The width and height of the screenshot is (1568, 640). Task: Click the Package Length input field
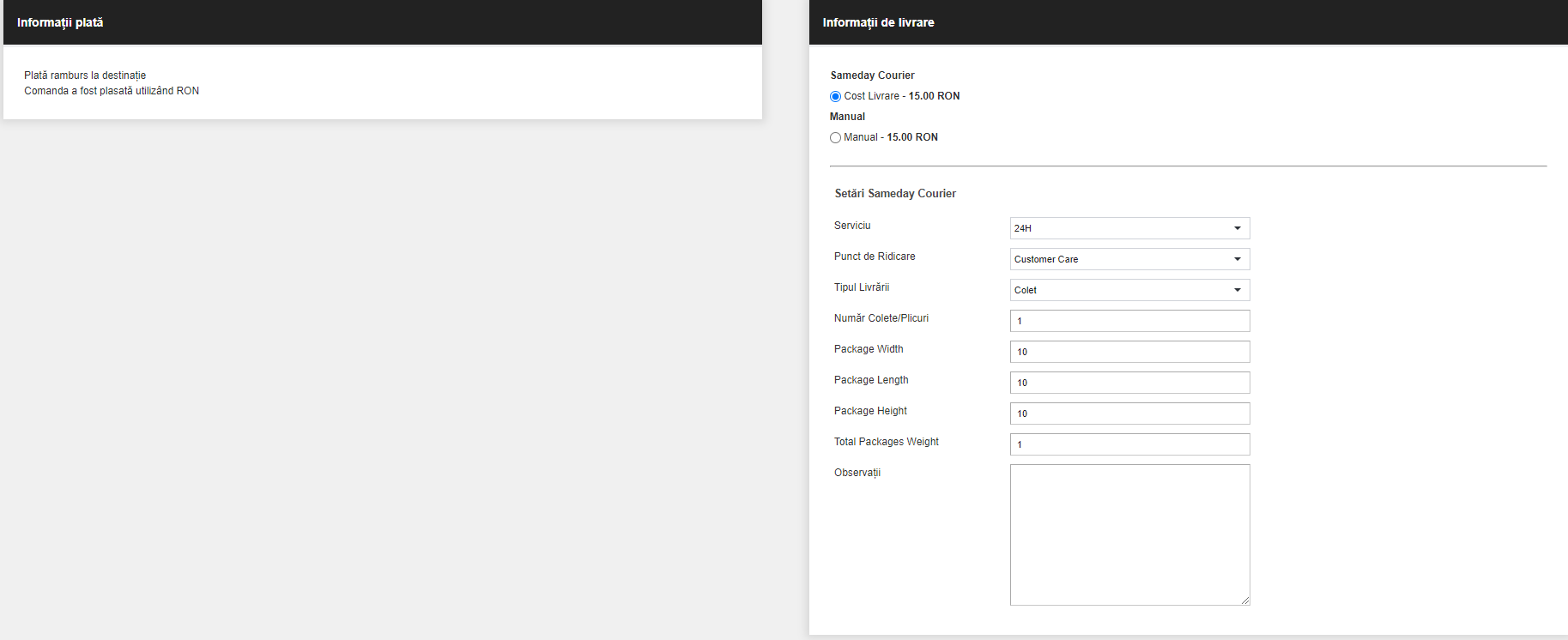(1129, 383)
